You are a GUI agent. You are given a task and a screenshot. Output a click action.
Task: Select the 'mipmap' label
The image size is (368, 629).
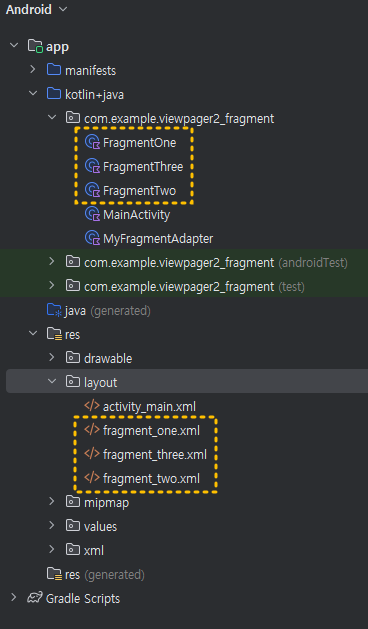(106, 503)
